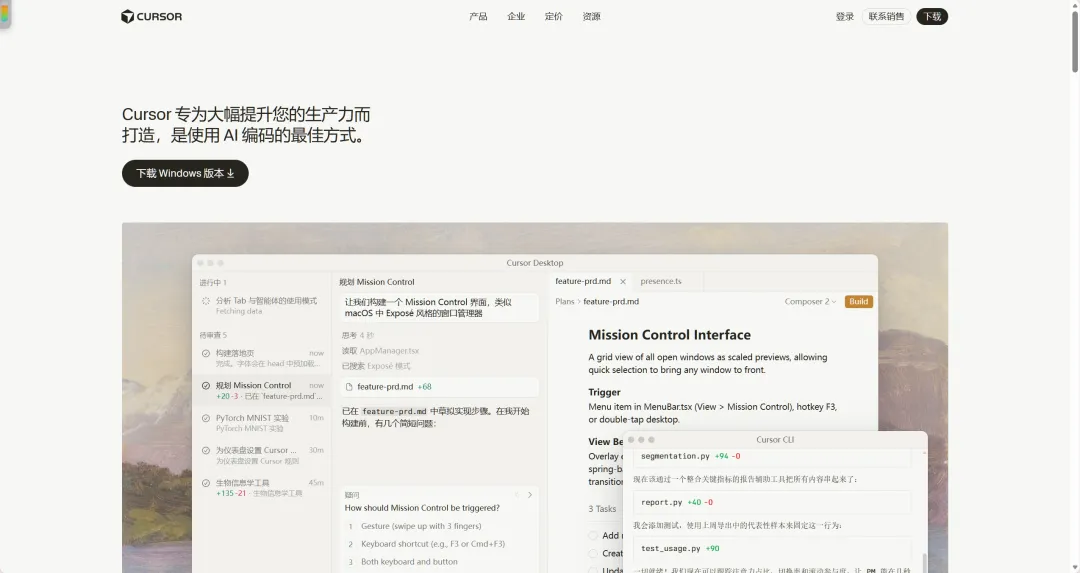This screenshot has width=1080, height=573.
Task: Click the 联系销售 button
Action: [x=886, y=17]
